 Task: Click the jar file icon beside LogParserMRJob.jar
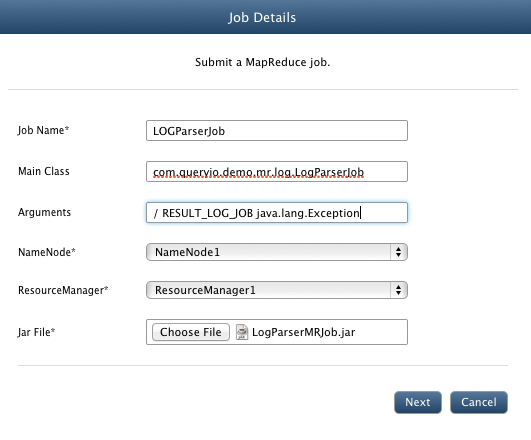[242, 332]
